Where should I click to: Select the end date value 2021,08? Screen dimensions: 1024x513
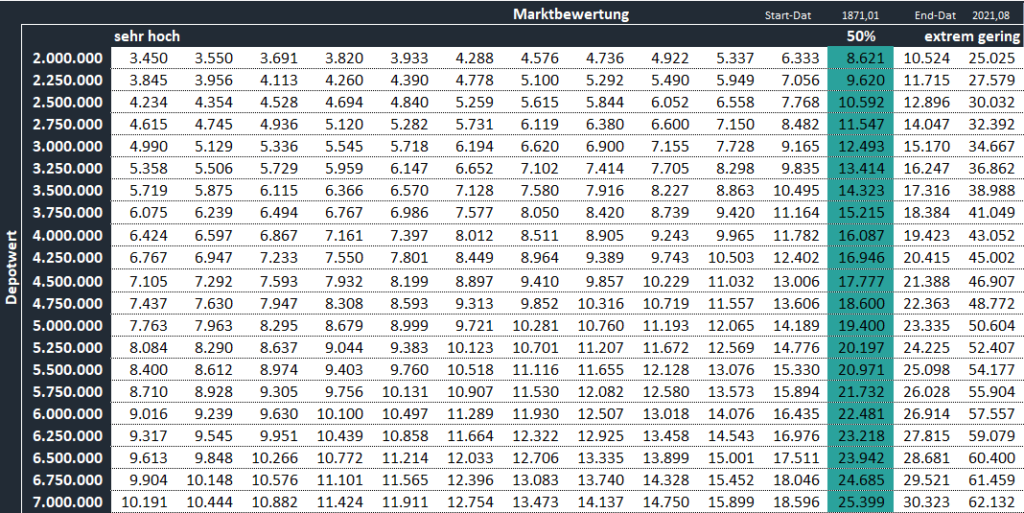click(991, 16)
